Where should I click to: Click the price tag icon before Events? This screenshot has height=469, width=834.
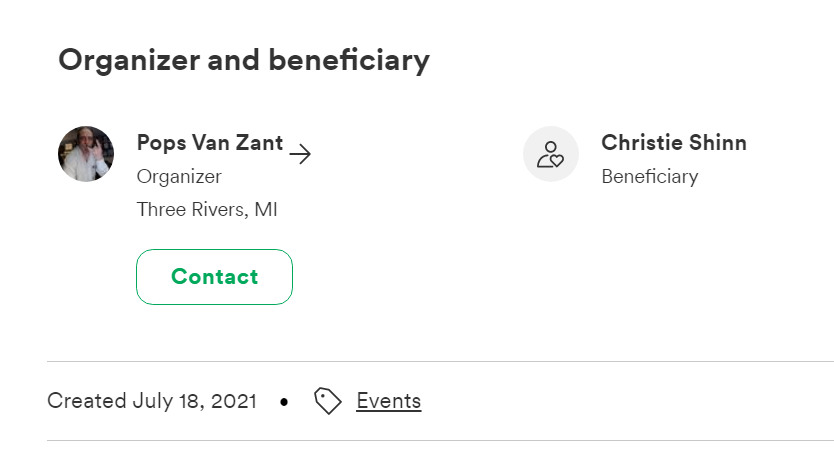coord(328,401)
